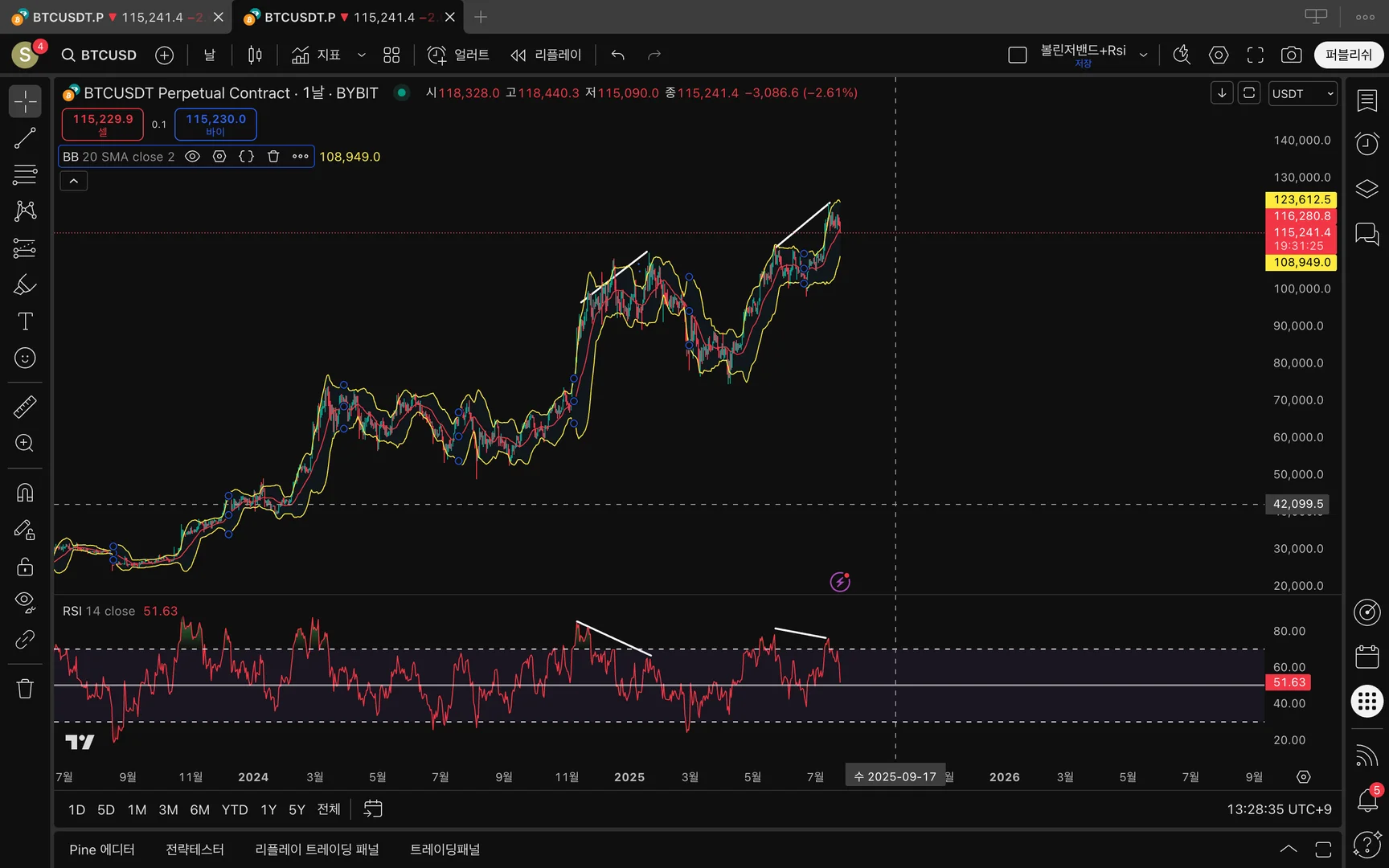This screenshot has width=1389, height=868.
Task: Open the alerts alarm clock panel
Action: point(1366,144)
